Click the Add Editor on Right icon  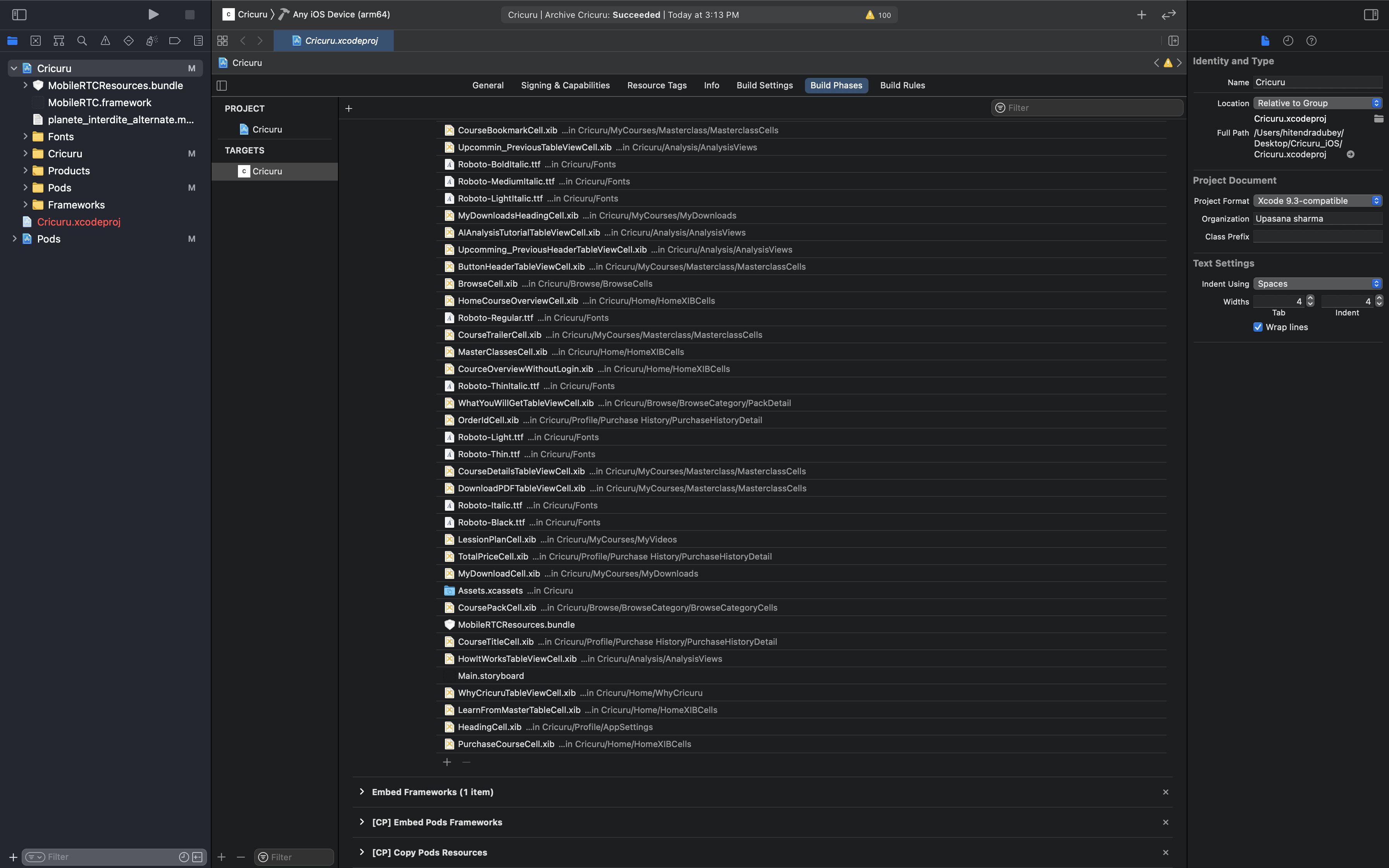pos(1173,41)
